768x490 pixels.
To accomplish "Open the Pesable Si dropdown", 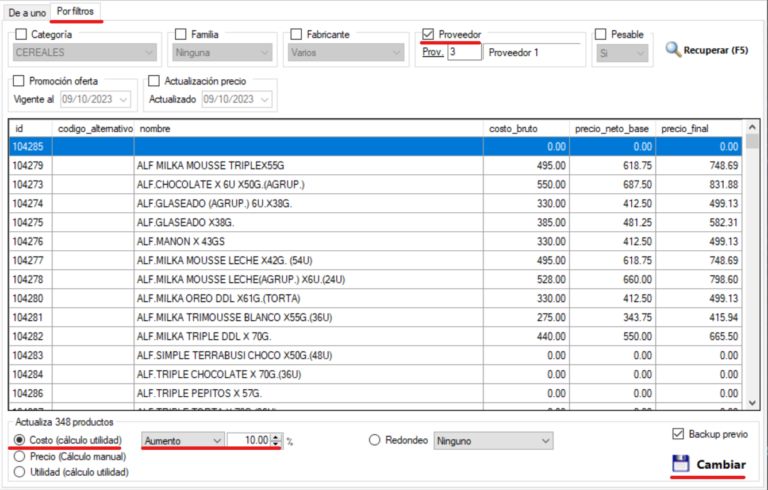I will pos(622,53).
